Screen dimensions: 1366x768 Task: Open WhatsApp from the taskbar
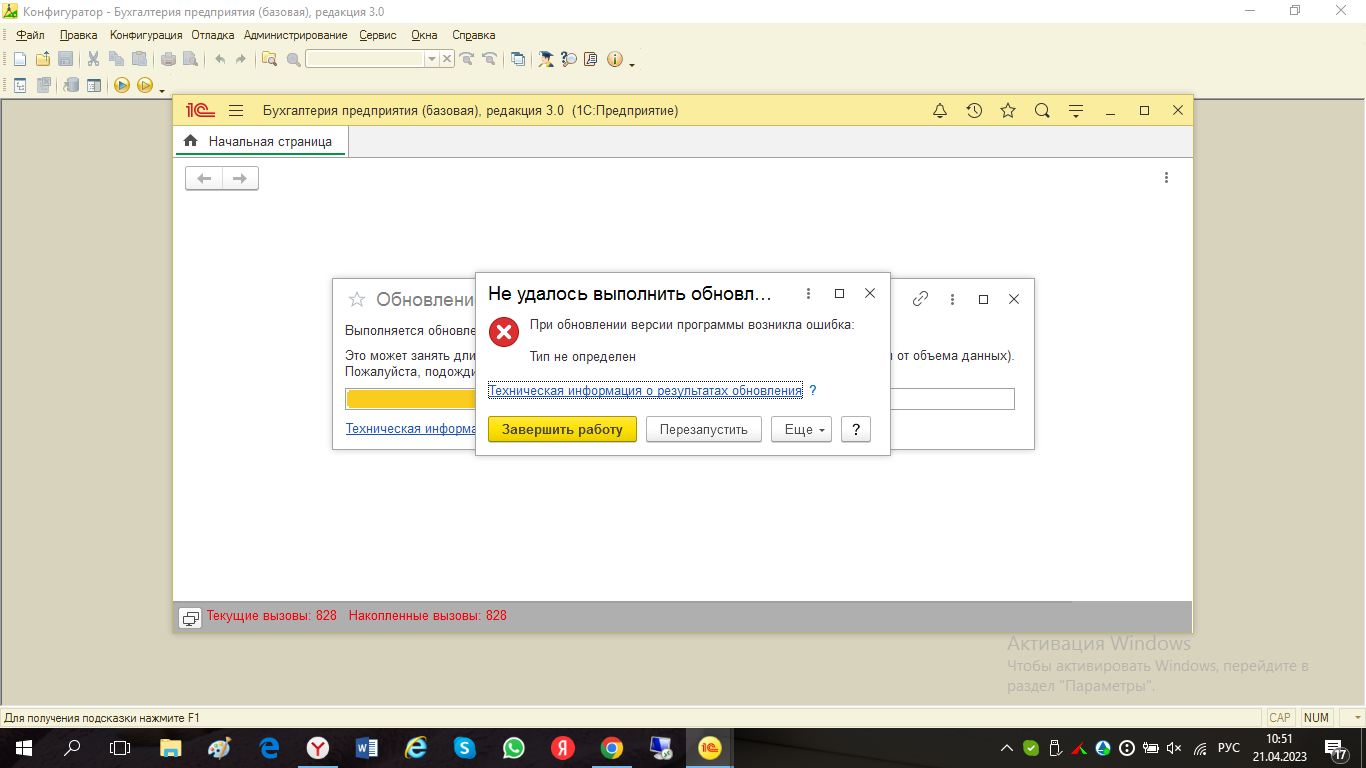pyautogui.click(x=513, y=747)
